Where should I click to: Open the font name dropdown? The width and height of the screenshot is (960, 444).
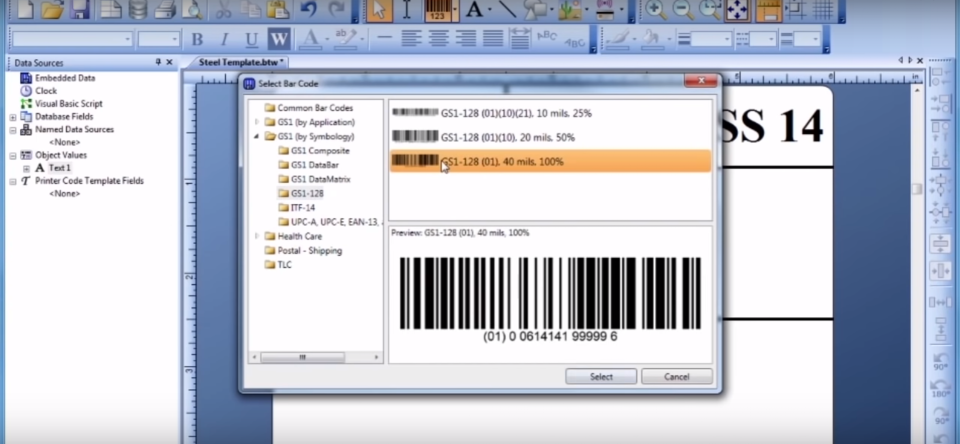pyautogui.click(x=128, y=40)
